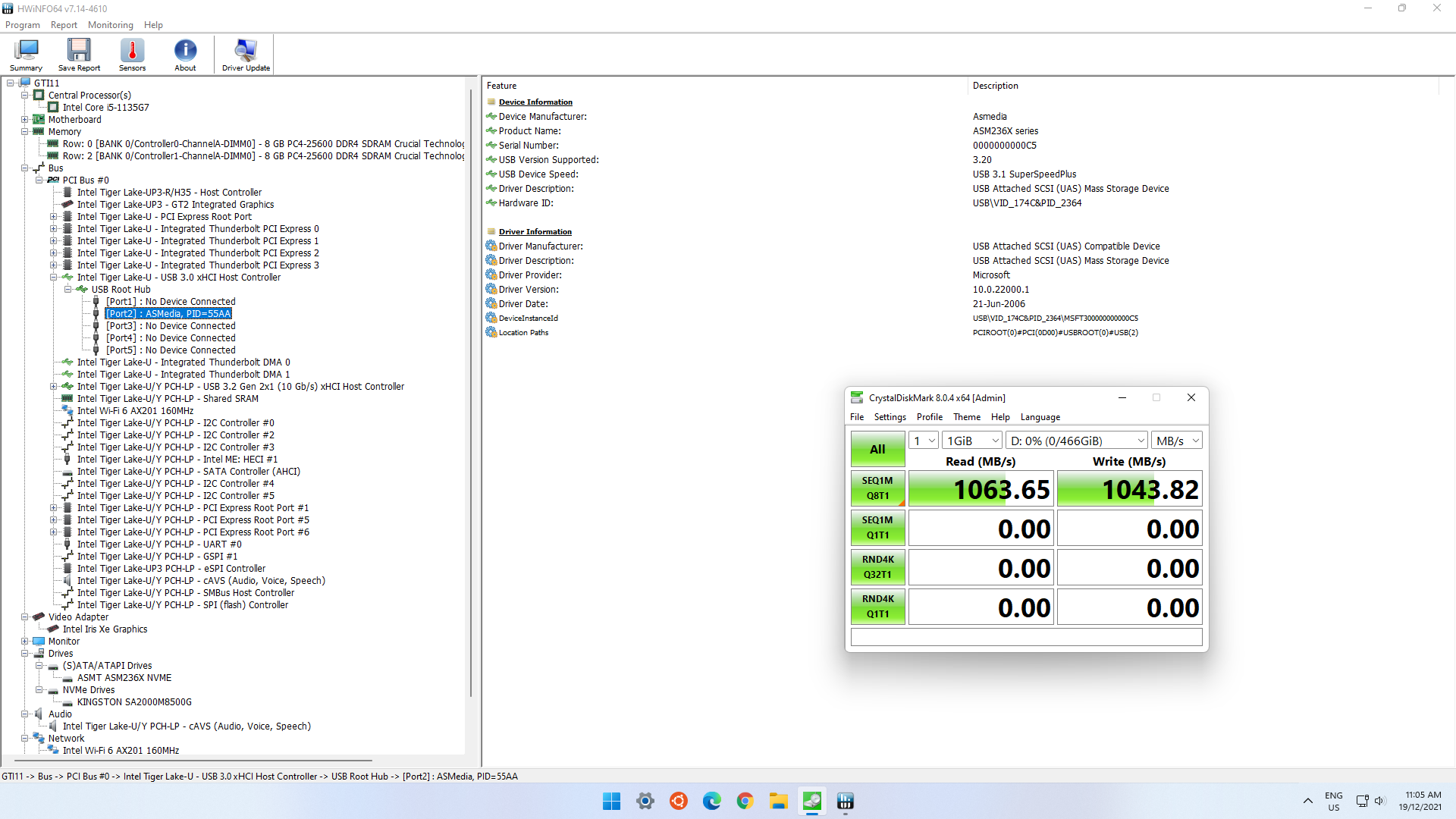Run All benchmarks in CrystalDiskMark

[878, 449]
